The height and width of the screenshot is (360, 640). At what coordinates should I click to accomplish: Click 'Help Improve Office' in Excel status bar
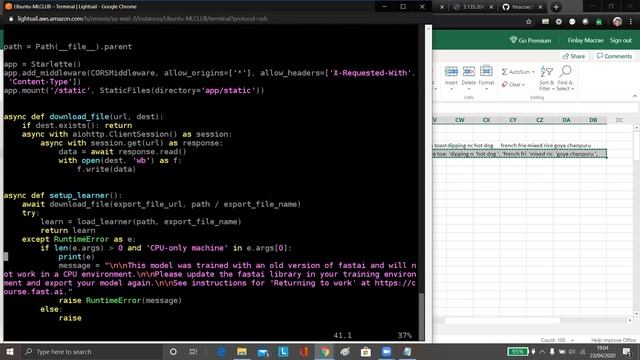pyautogui.click(x=613, y=340)
